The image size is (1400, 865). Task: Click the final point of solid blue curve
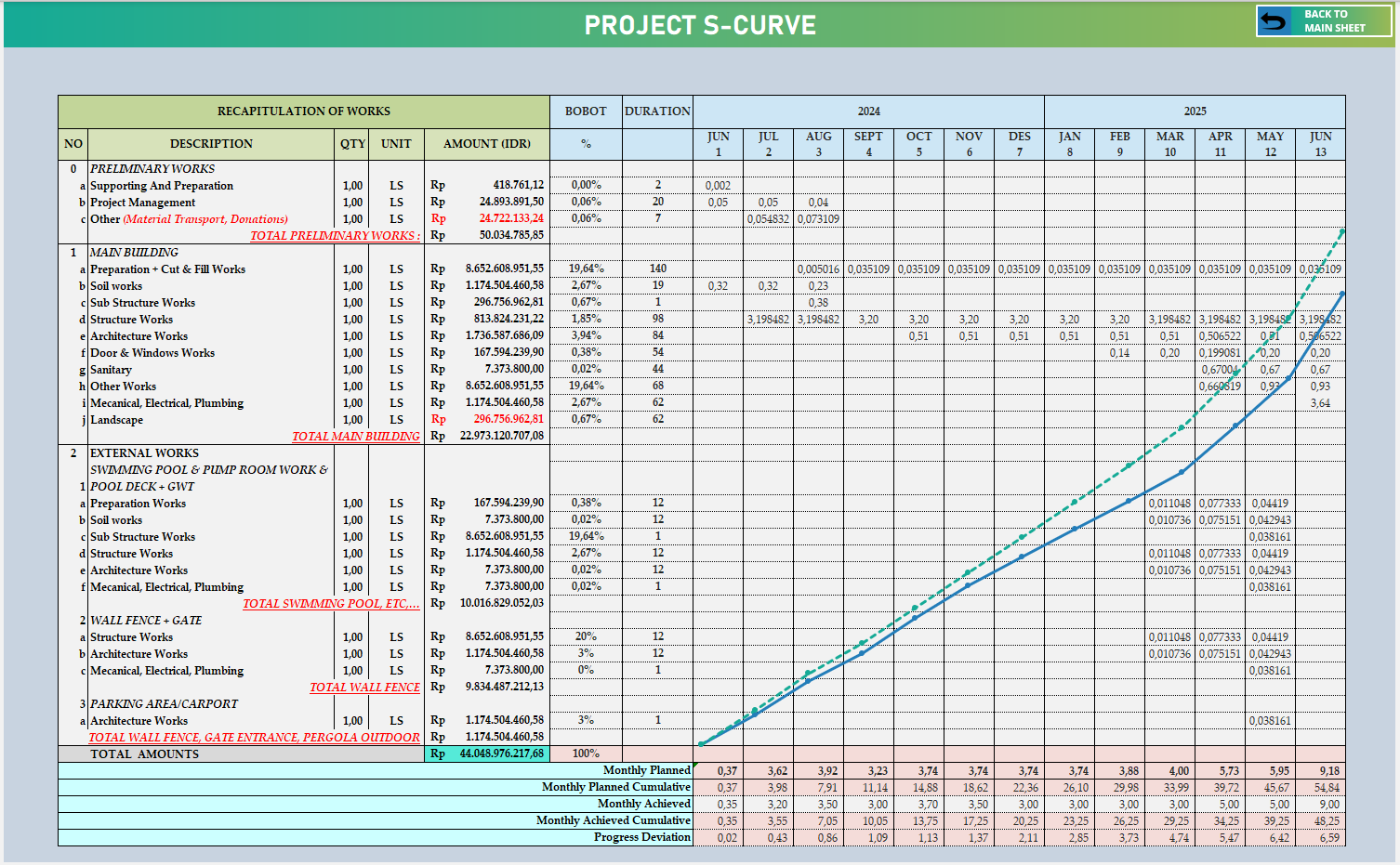tap(1342, 294)
